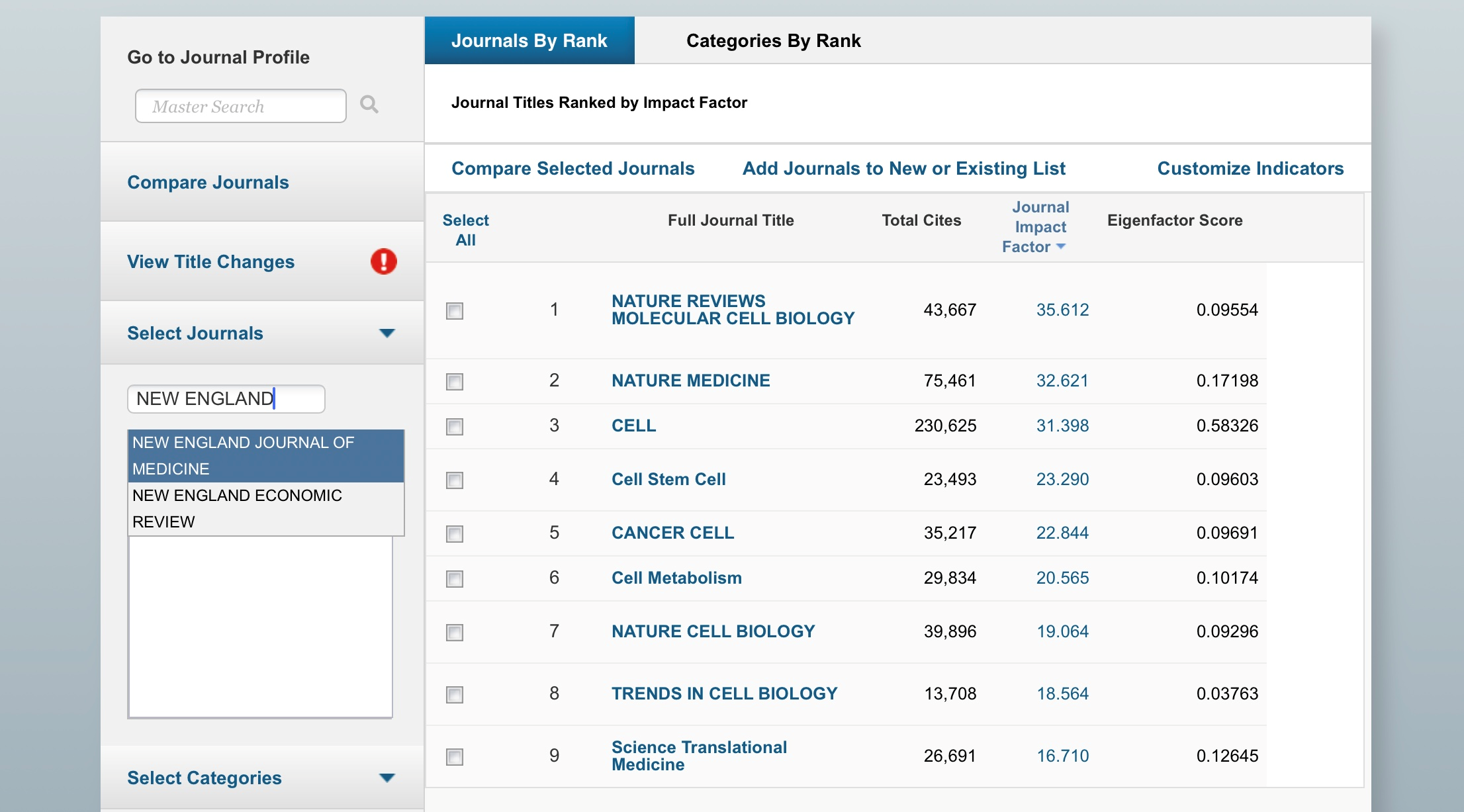Select checkbox next to Cell Metabolism
Screen dimensions: 1464x812
455,578
